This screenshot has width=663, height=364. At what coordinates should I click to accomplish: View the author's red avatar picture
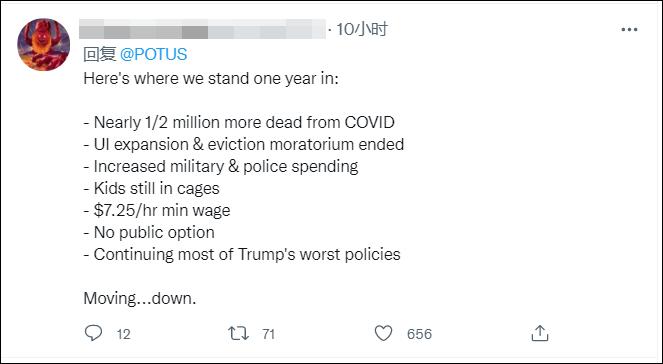pyautogui.click(x=44, y=44)
